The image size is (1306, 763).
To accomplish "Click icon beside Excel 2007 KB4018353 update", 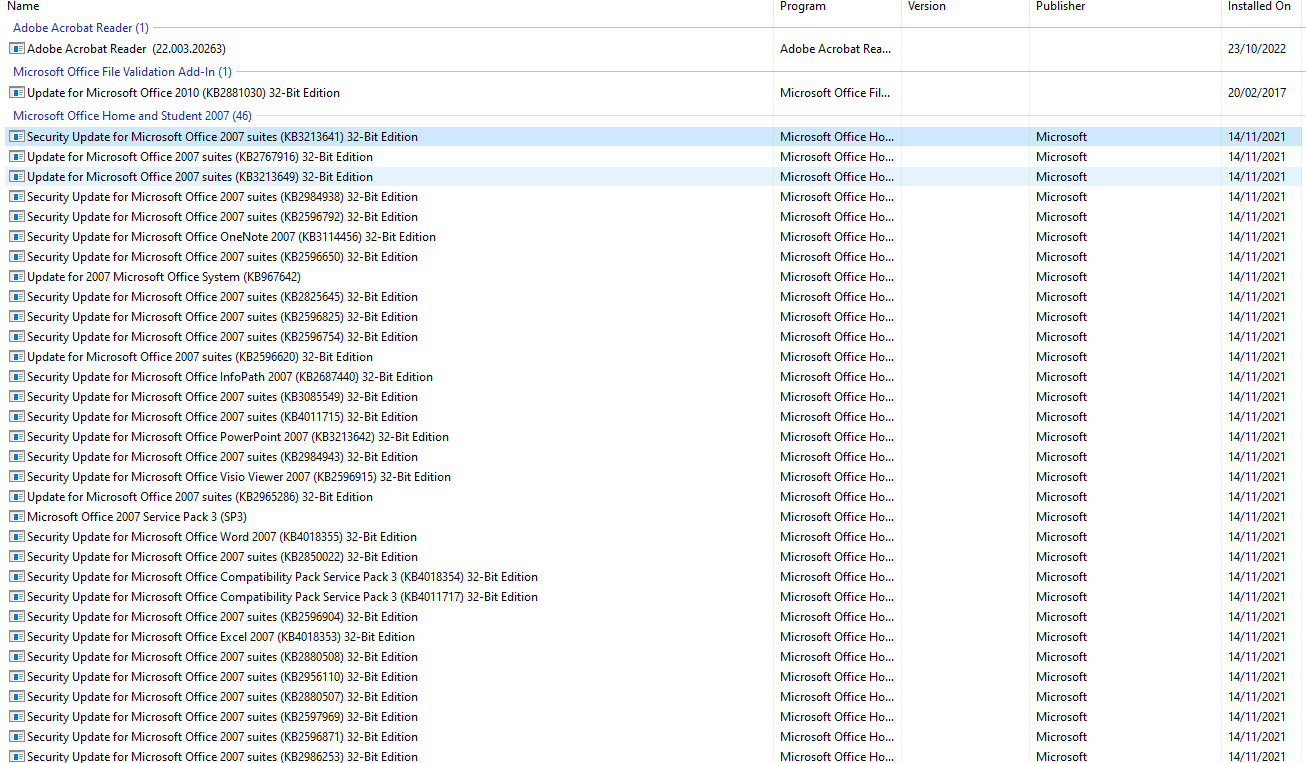I will click(17, 636).
